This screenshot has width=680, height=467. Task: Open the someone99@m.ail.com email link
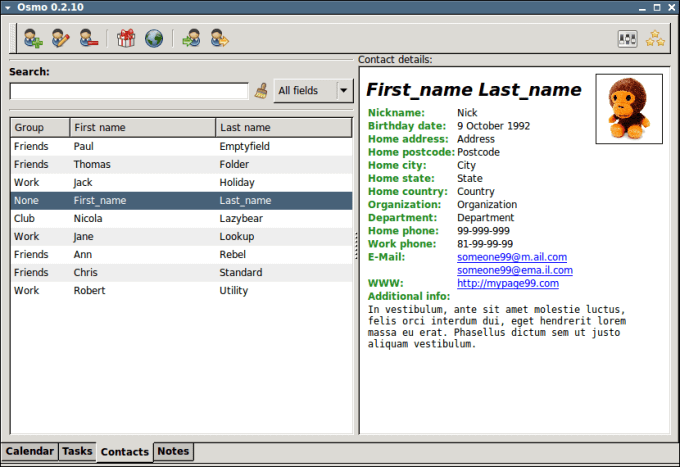(x=512, y=257)
